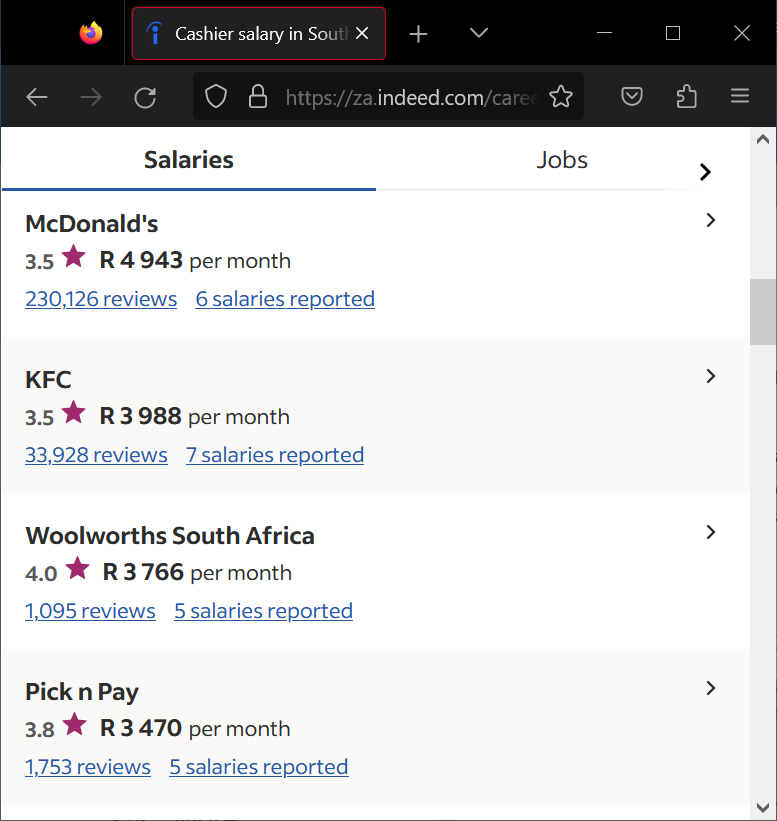Expand the McDonald's row chevron
Image resolution: width=777 pixels, height=821 pixels.
tap(711, 220)
